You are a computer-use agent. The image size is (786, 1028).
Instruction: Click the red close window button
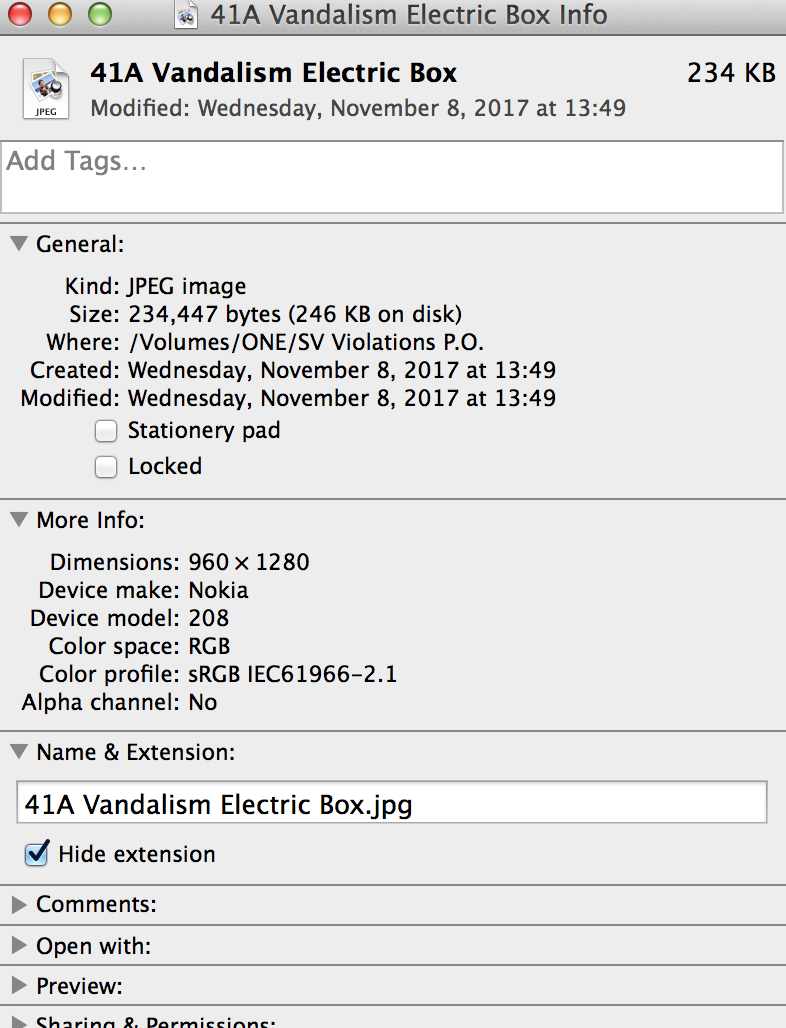20,14
